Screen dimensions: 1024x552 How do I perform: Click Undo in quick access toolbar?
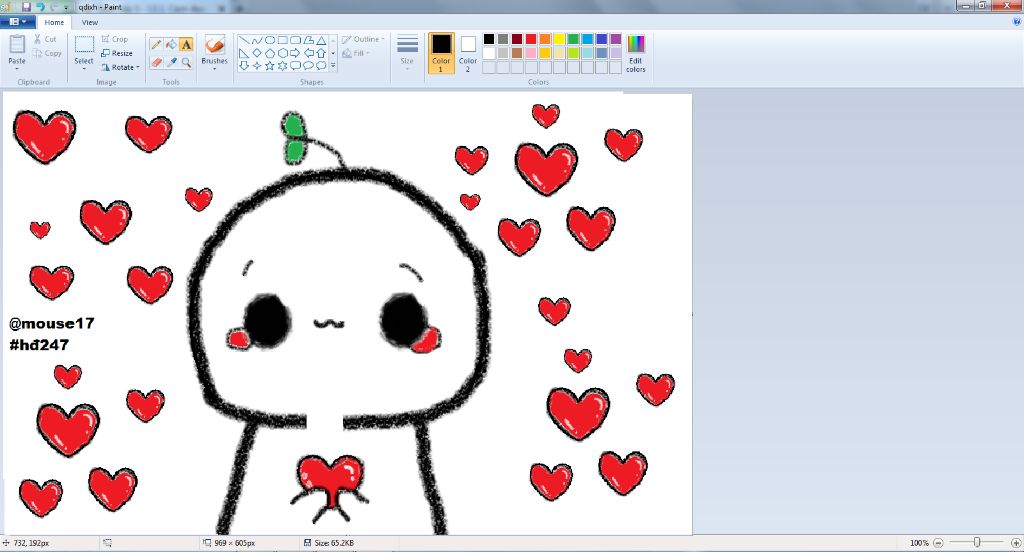point(40,7)
